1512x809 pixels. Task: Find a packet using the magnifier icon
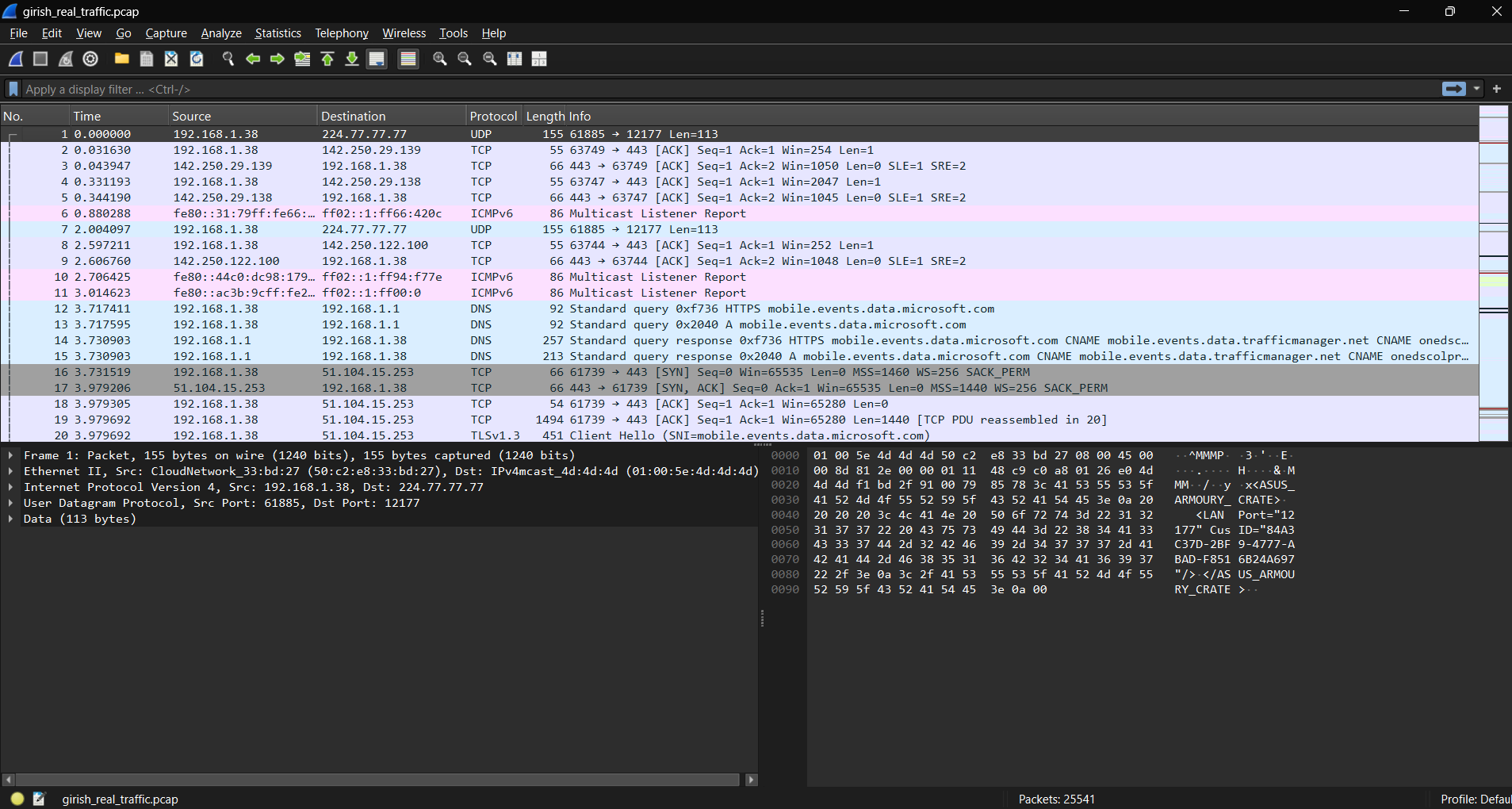pos(228,59)
